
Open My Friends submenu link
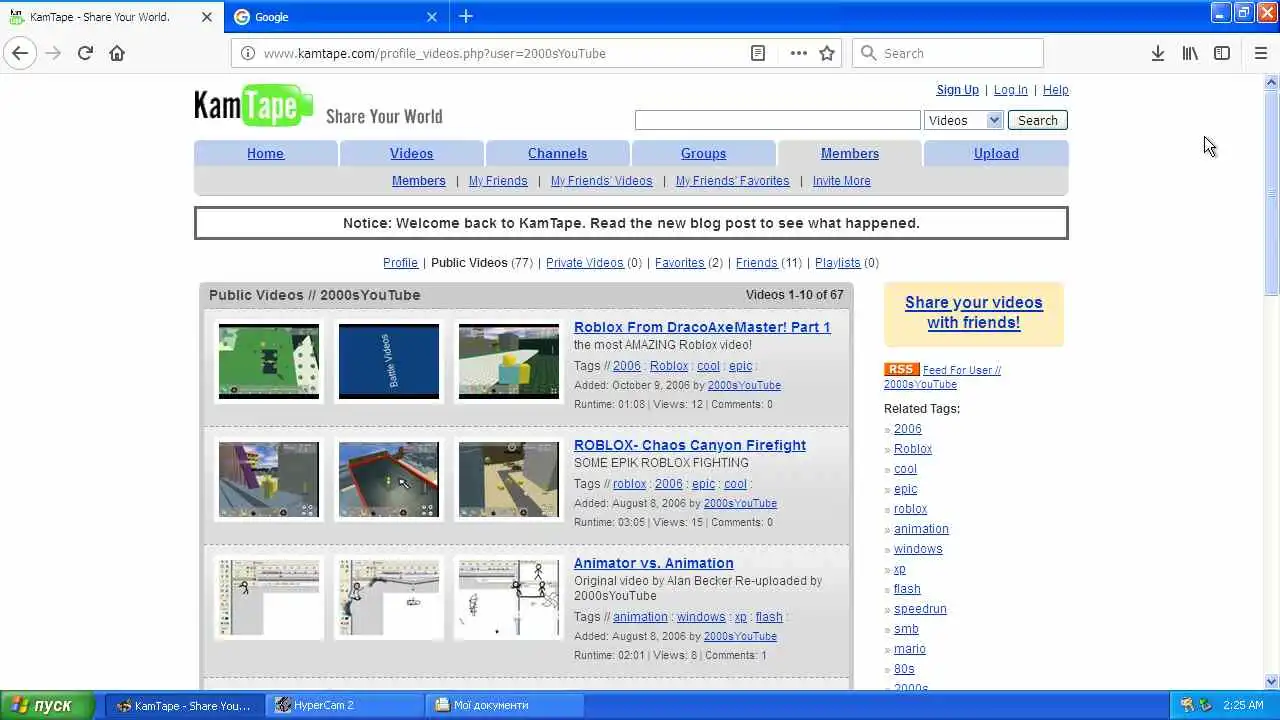[498, 181]
